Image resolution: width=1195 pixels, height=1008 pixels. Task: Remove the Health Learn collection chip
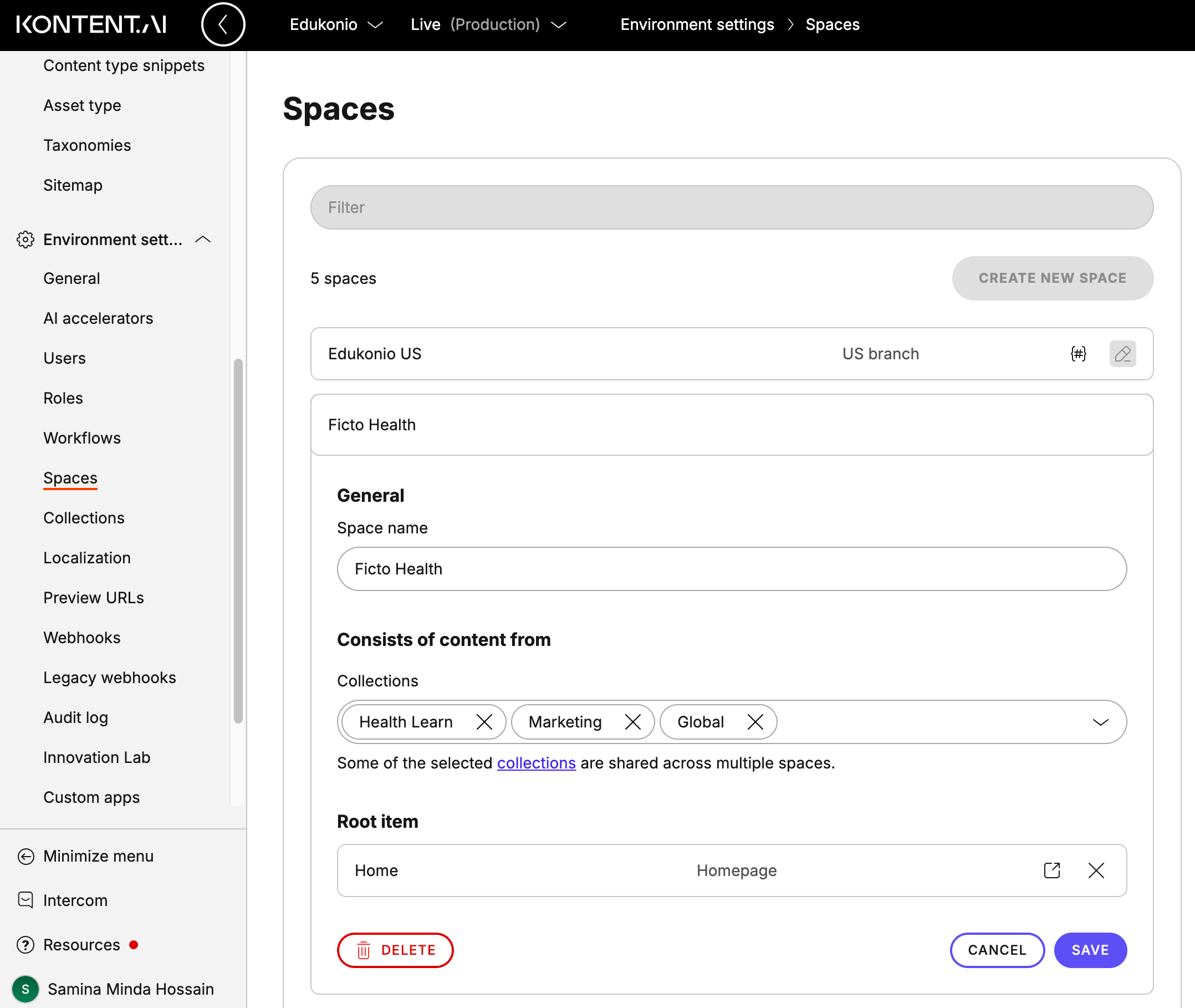[484, 722]
